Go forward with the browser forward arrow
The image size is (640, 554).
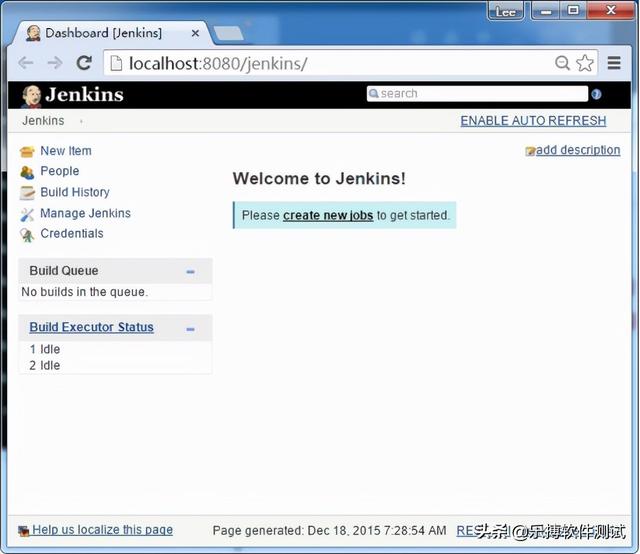coord(55,63)
